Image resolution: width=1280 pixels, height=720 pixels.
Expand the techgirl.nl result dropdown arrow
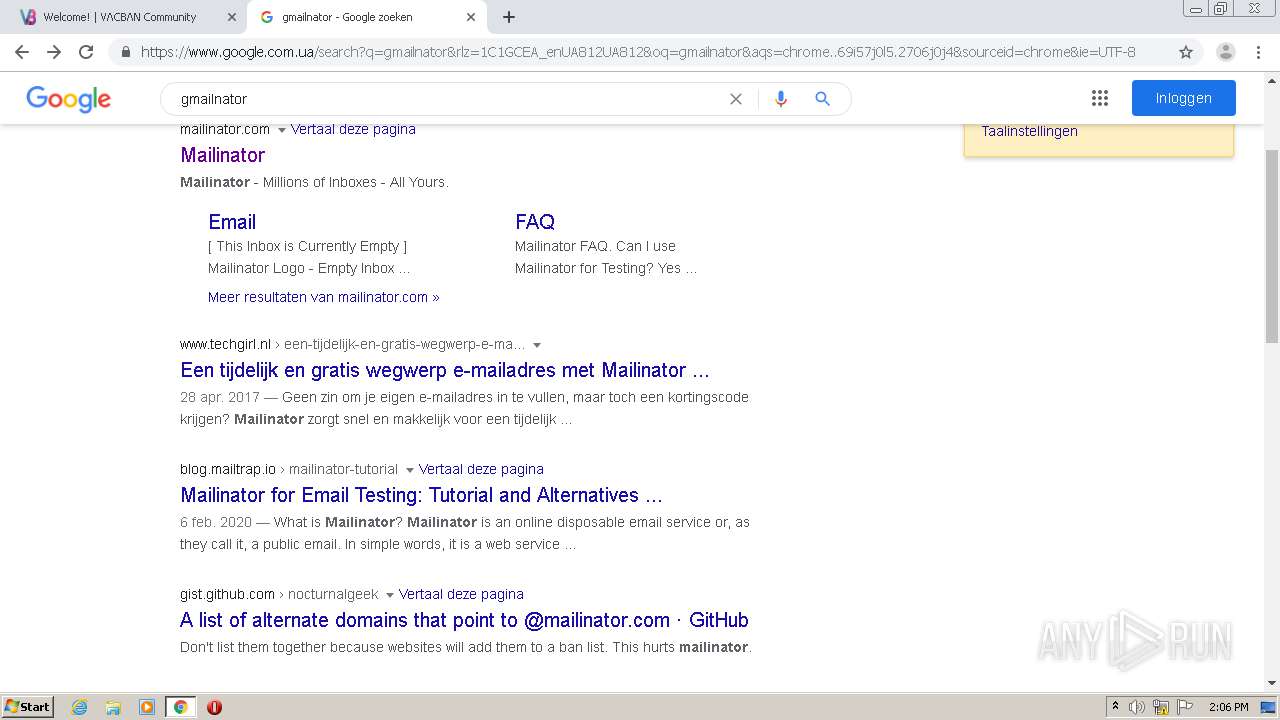(x=537, y=345)
